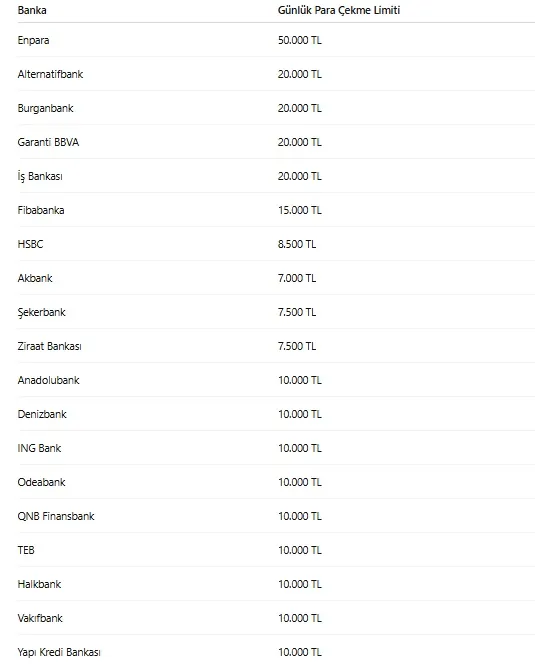
Task: Click the İş Bankası row name
Action: pos(40,176)
